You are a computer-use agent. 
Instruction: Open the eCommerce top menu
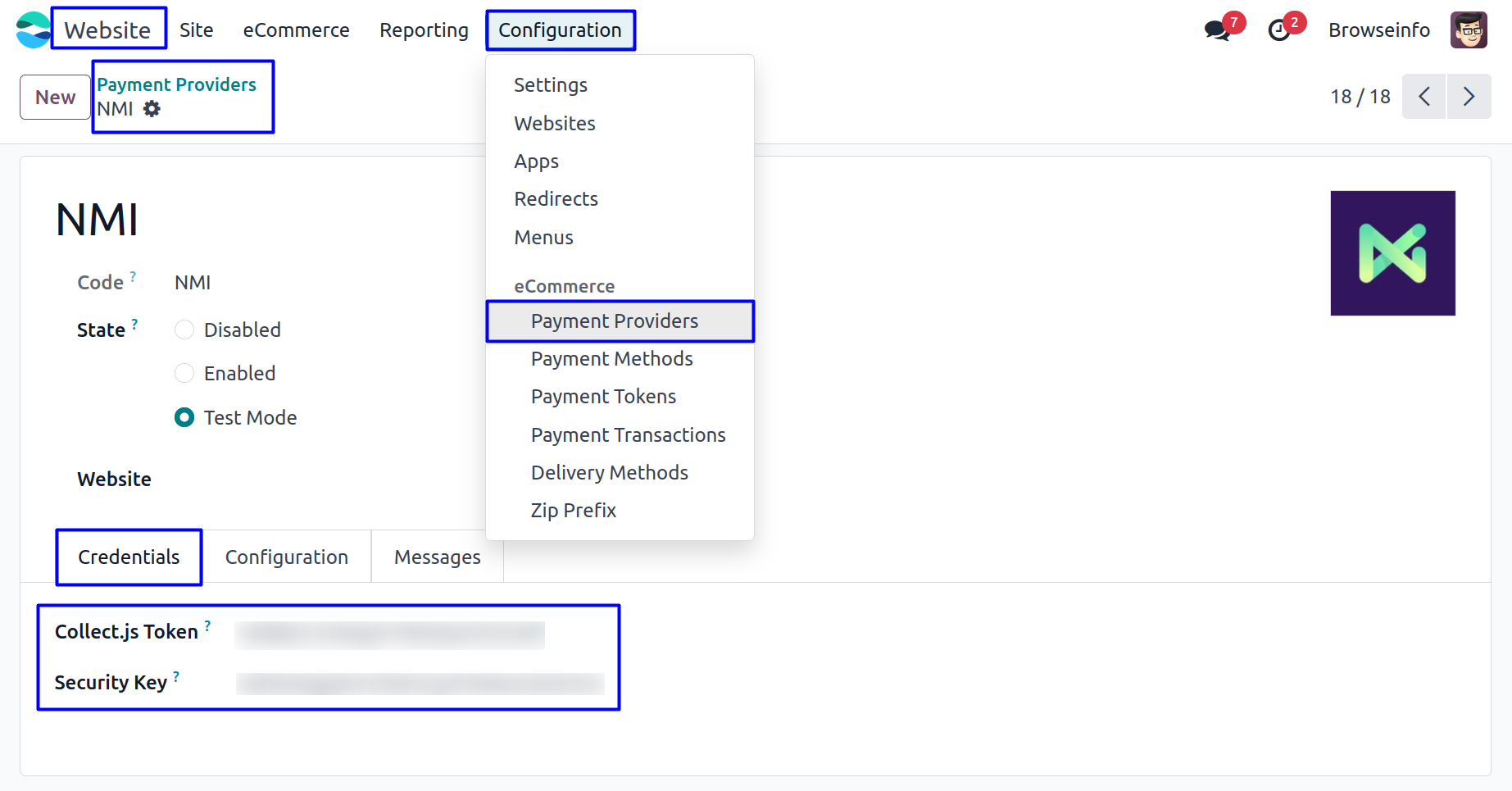[297, 30]
